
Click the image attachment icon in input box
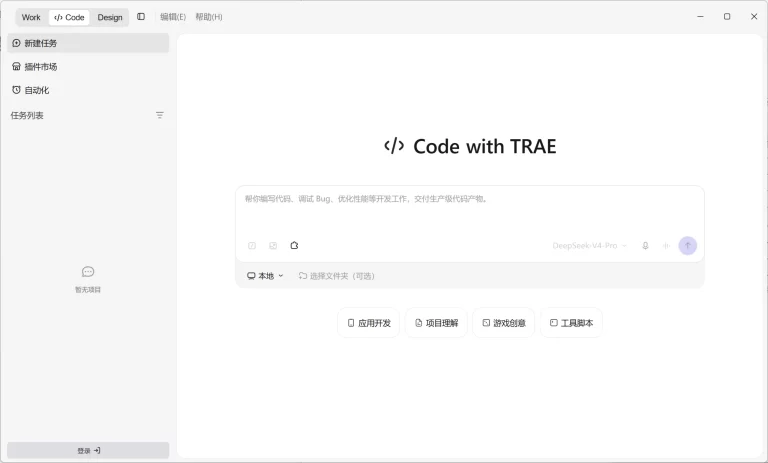[273, 245]
